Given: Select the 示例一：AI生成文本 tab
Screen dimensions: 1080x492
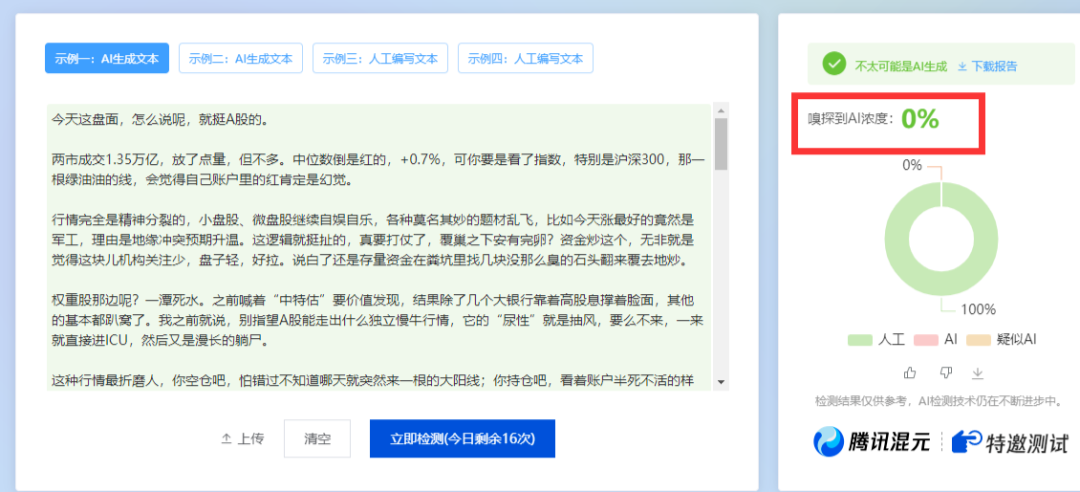Looking at the screenshot, I should coord(107,59).
